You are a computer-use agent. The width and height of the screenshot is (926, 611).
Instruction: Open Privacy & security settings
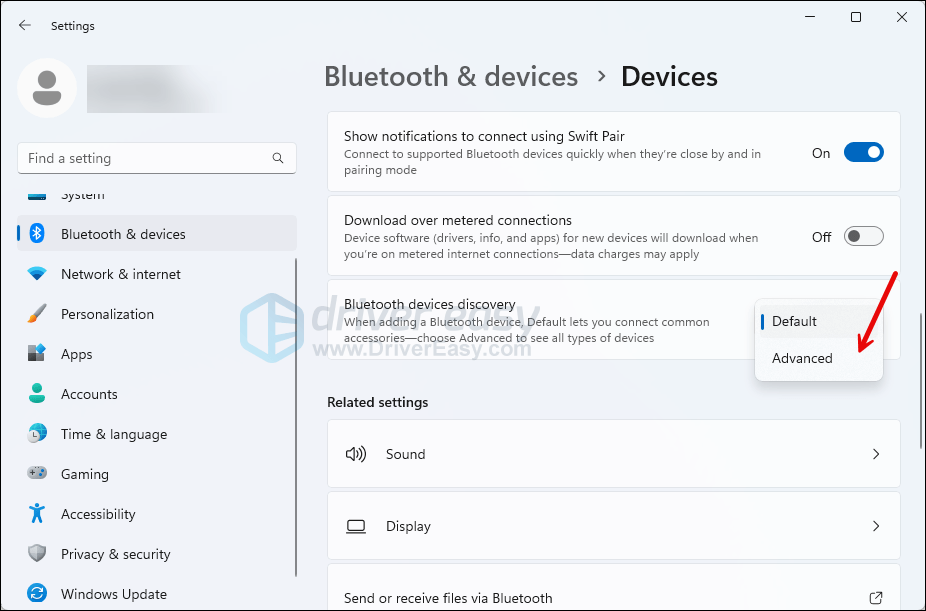pyautogui.click(x=115, y=554)
